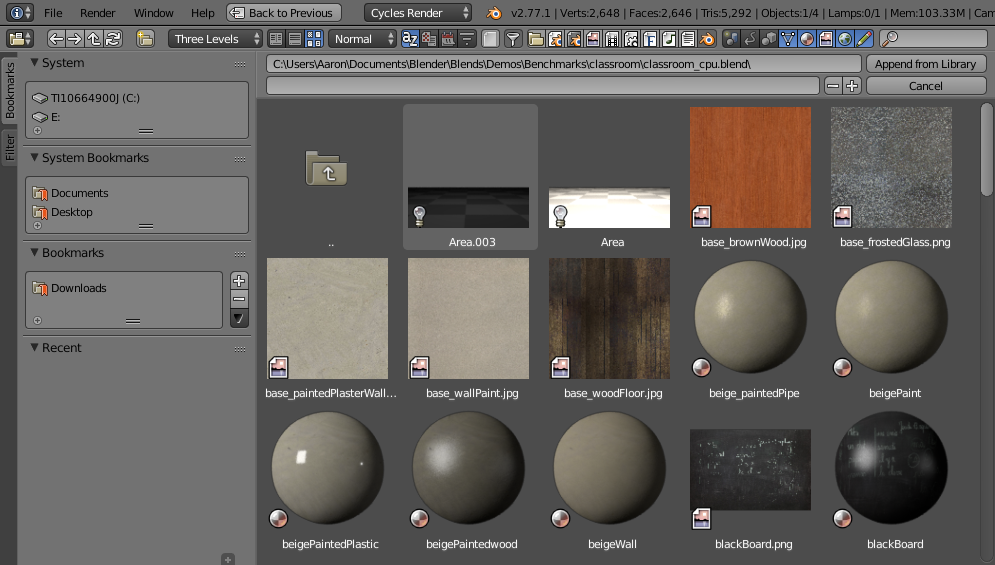Image resolution: width=995 pixels, height=565 pixels.
Task: Toggle text files filter
Action: (x=689, y=39)
